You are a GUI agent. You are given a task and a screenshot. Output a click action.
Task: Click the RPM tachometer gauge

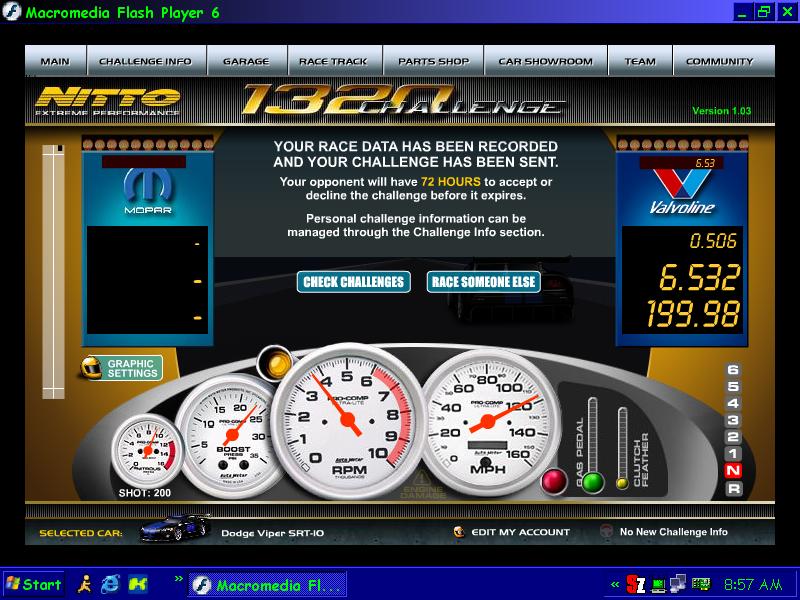[348, 421]
